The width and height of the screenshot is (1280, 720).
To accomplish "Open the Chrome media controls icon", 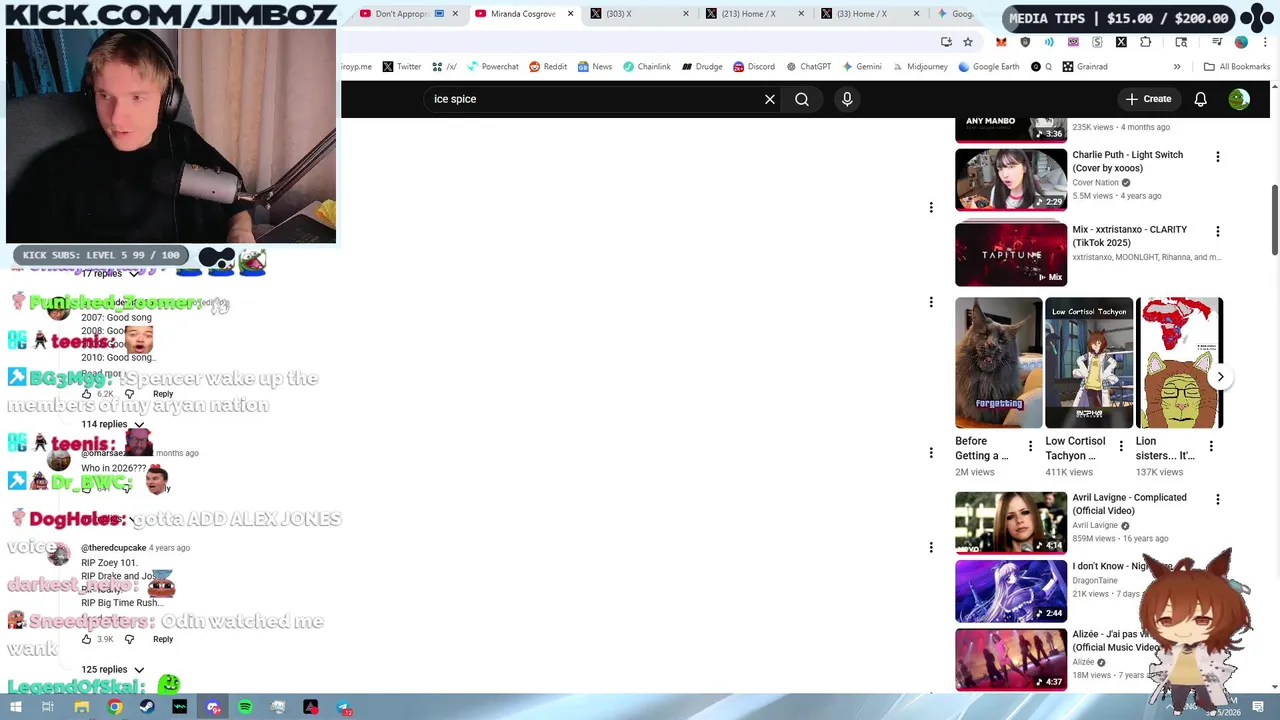I will pos(1217,42).
